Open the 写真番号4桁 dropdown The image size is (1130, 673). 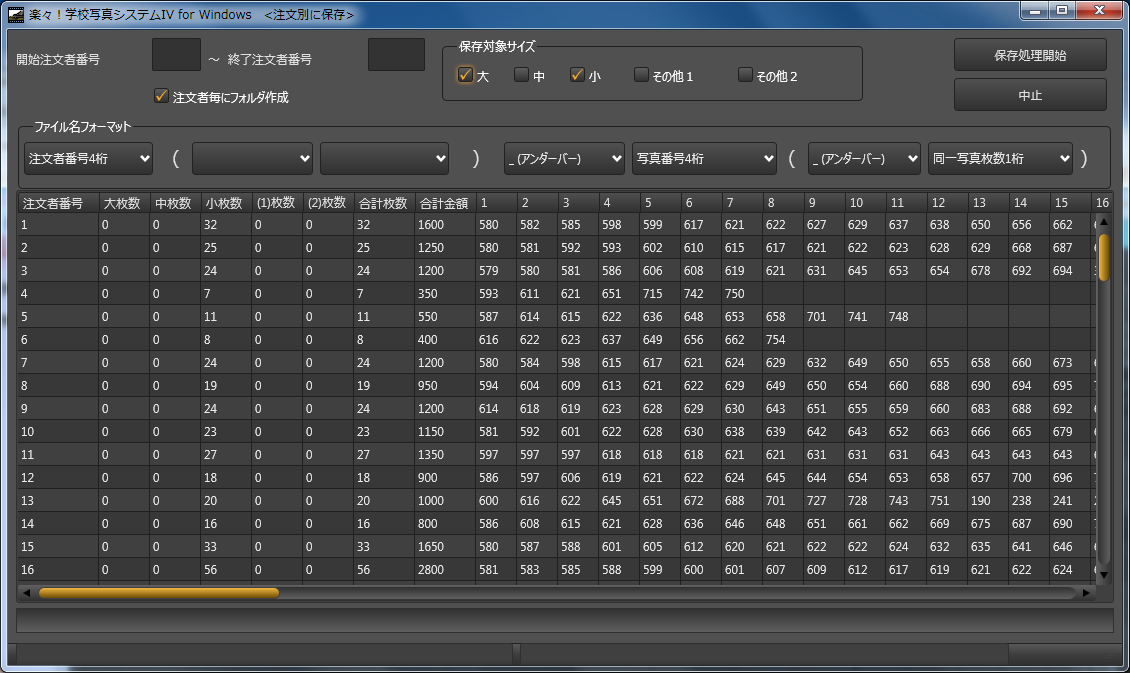point(704,159)
